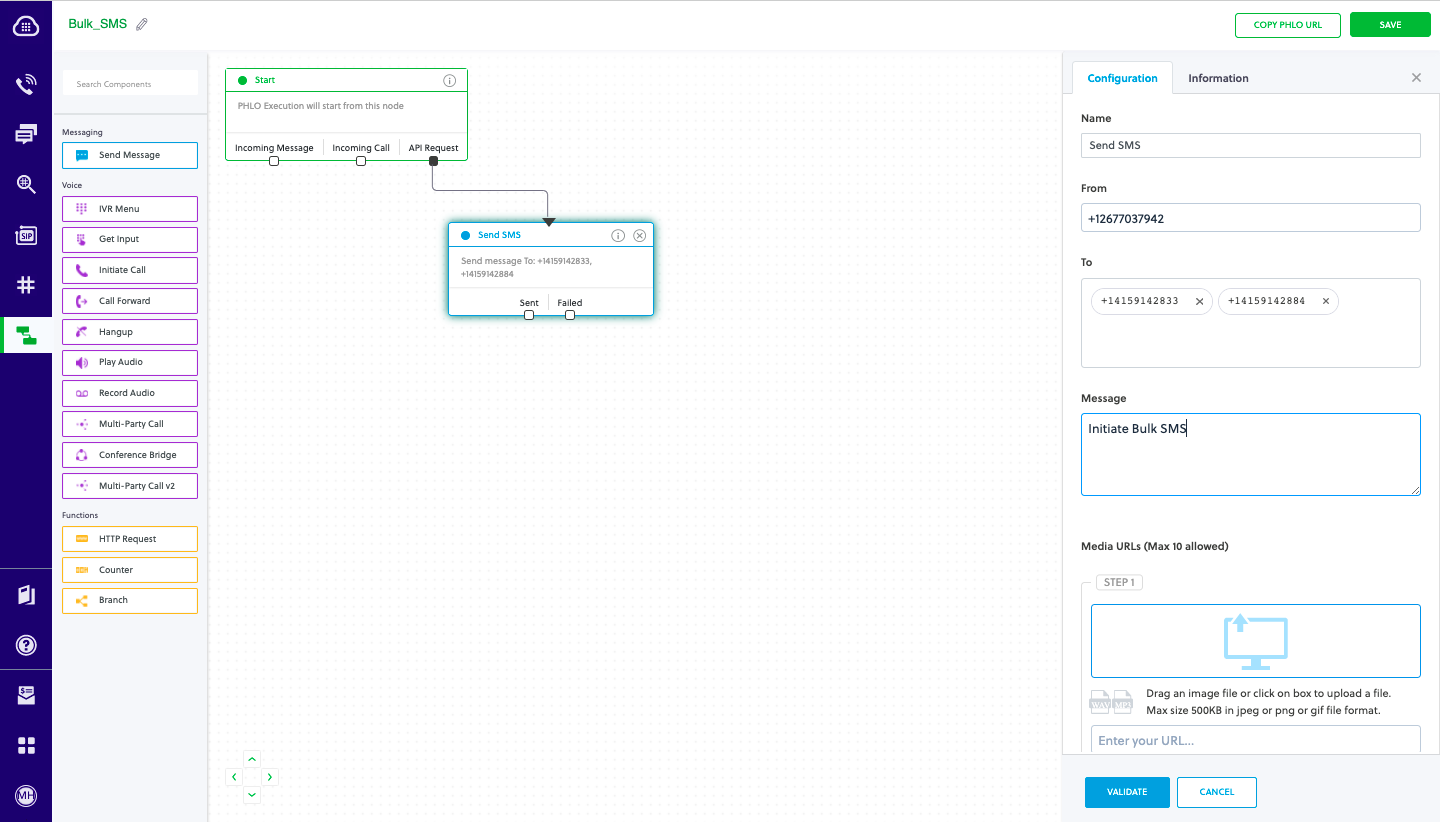This screenshot has width=1440, height=822.
Task: Switch to the Information tab
Action: click(1218, 78)
